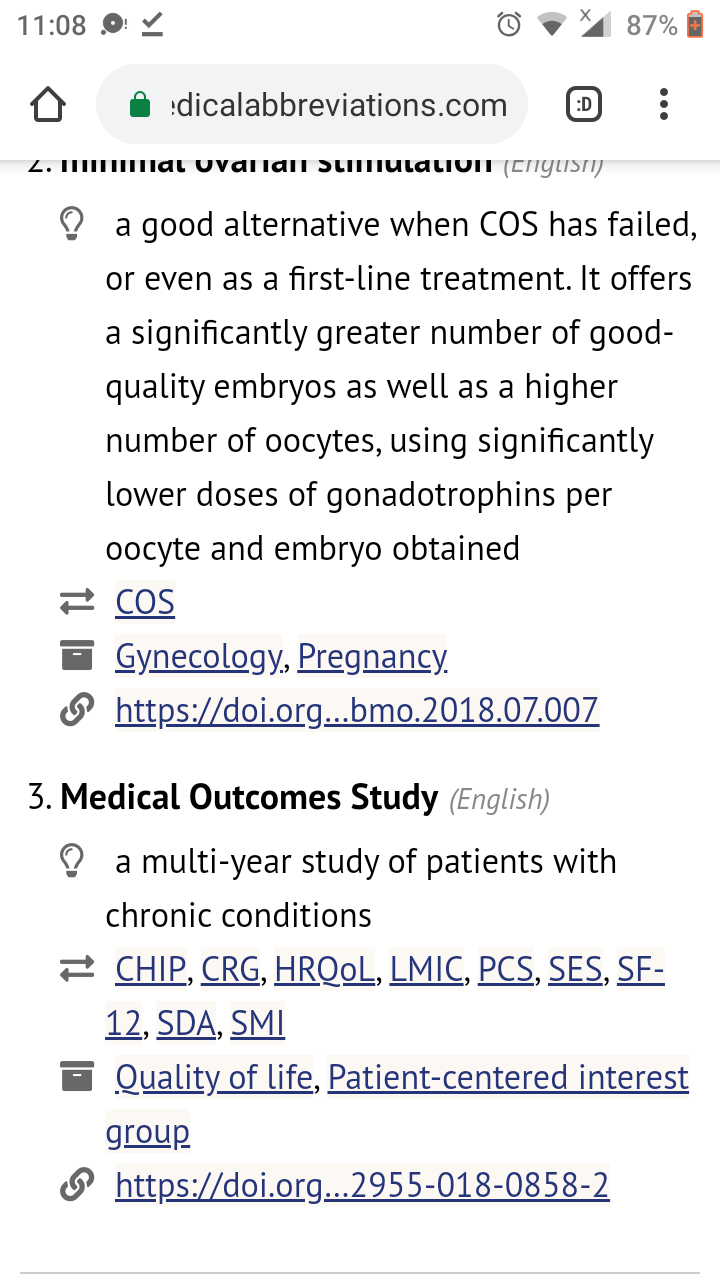The image size is (720, 1280).
Task: Open the Gynecology category link
Action: [199, 656]
